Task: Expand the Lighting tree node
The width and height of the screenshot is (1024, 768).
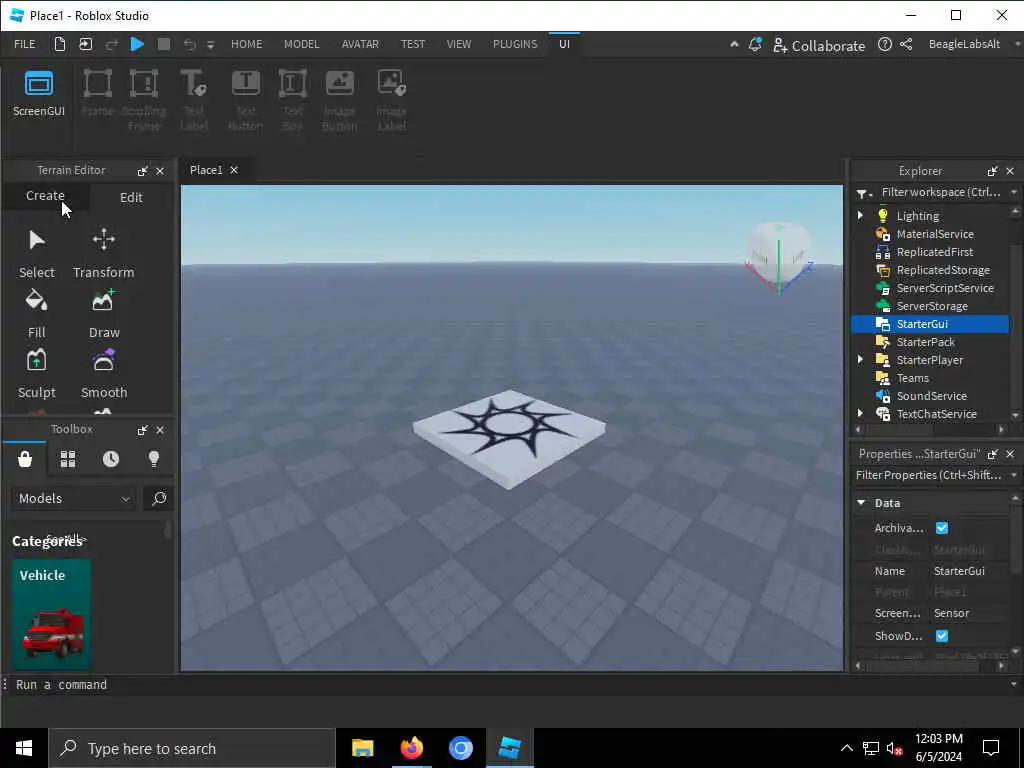Action: pyautogui.click(x=861, y=216)
